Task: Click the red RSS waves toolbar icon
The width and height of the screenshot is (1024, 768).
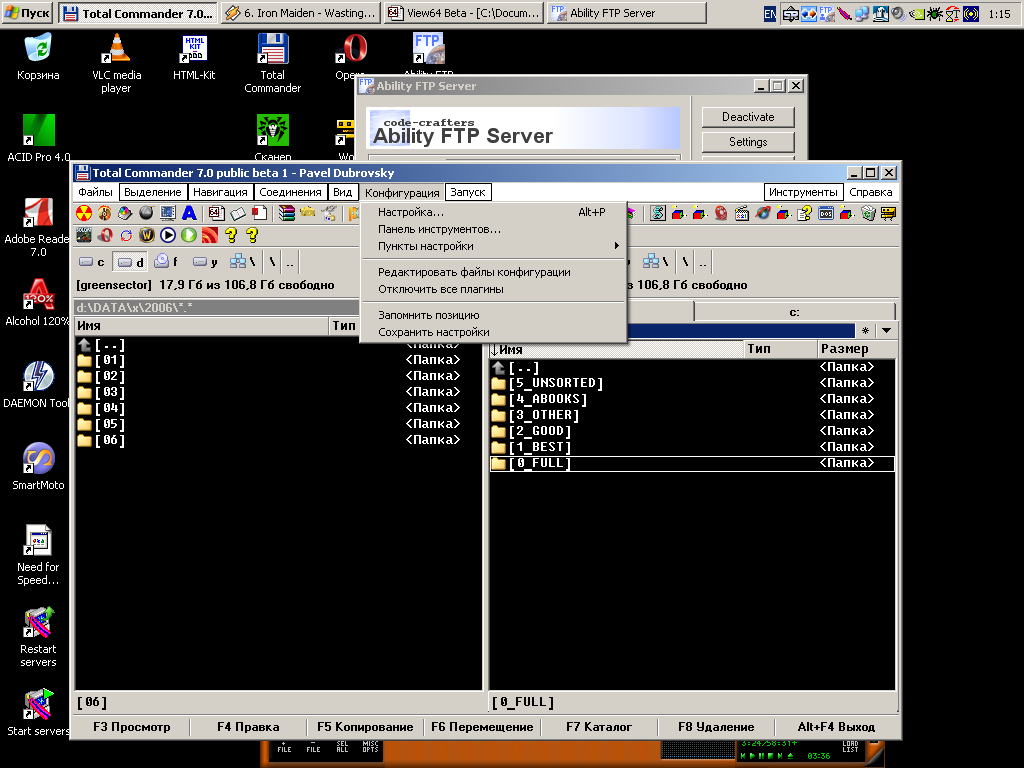Action: click(210, 235)
